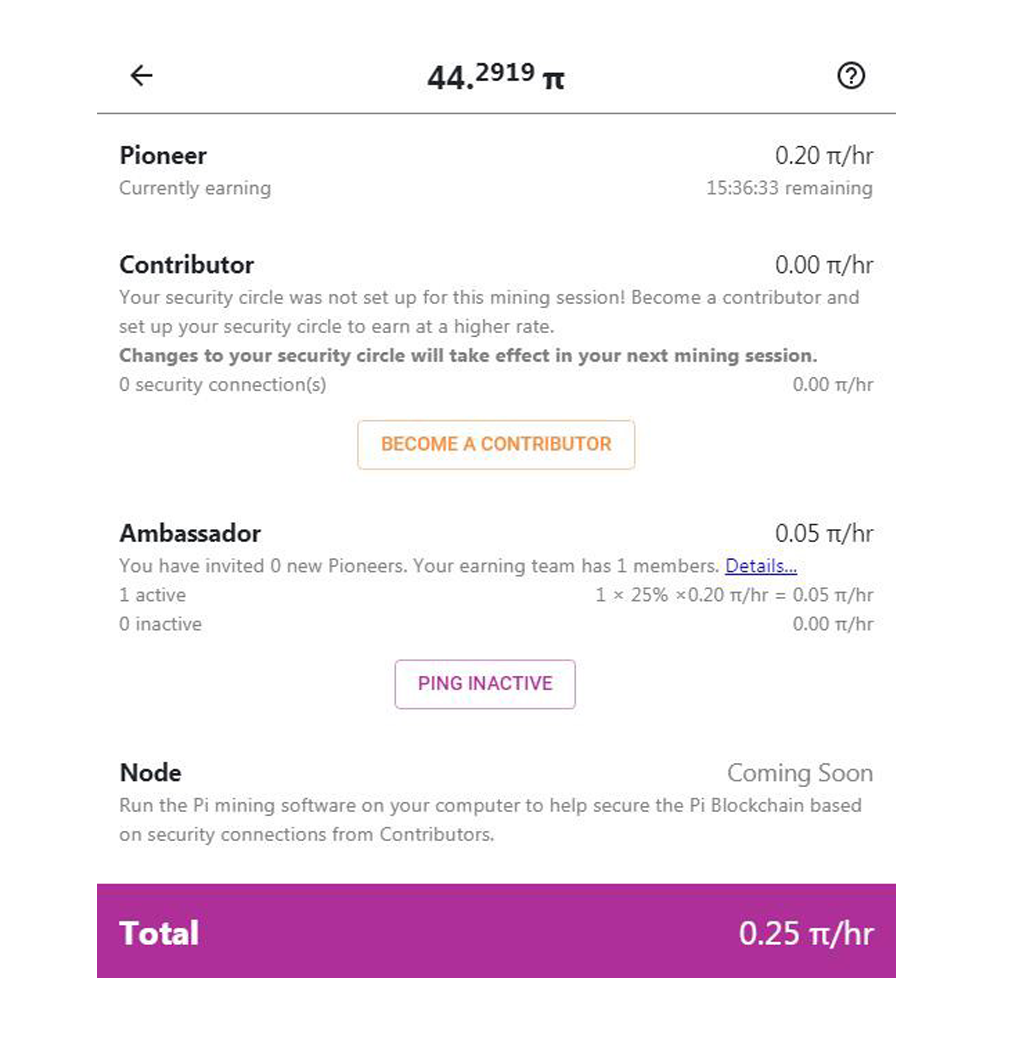Image resolution: width=1012 pixels, height=1060 pixels.
Task: Select the Ambassador section heading
Action: tap(190, 533)
